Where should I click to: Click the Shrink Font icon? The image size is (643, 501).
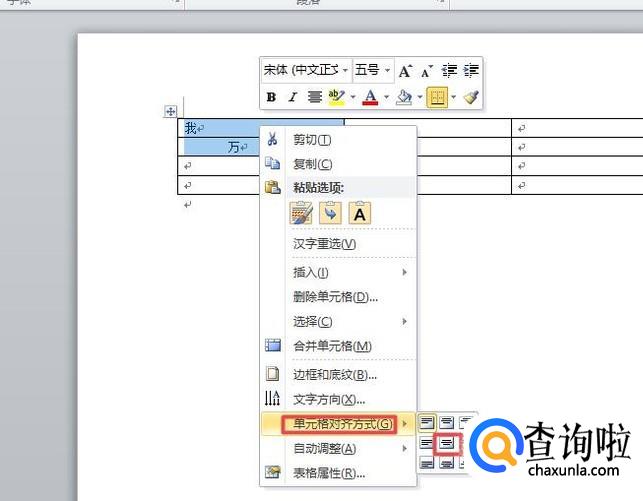tap(426, 70)
